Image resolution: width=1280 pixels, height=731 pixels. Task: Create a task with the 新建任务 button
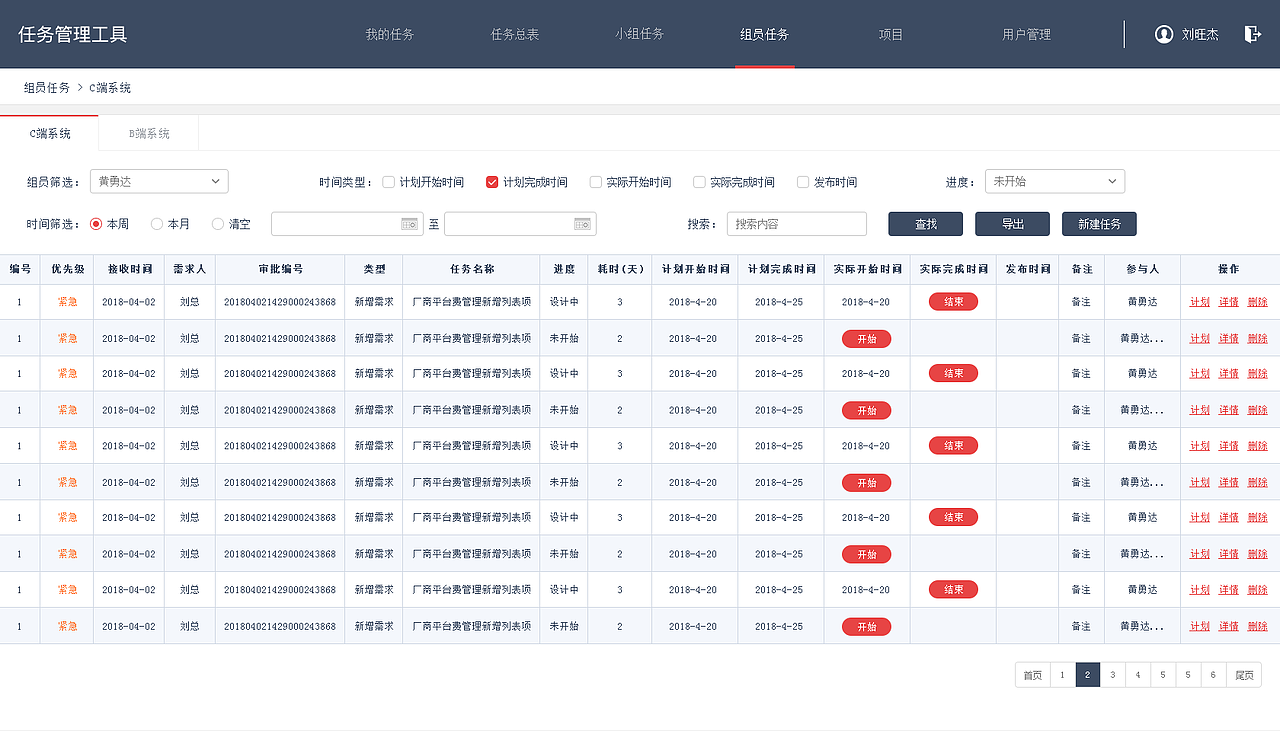tap(1099, 223)
